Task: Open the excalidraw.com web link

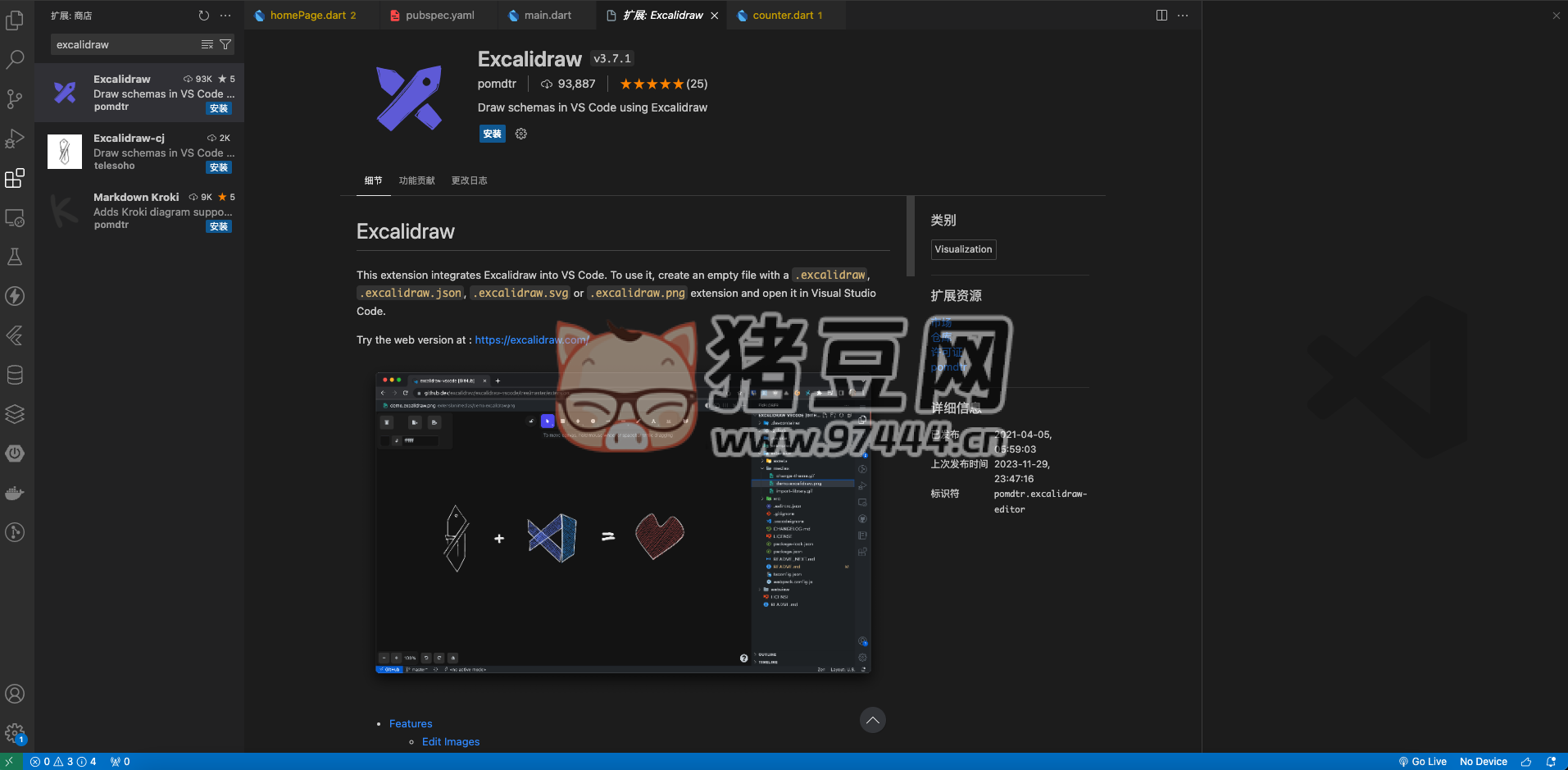Action: click(532, 339)
